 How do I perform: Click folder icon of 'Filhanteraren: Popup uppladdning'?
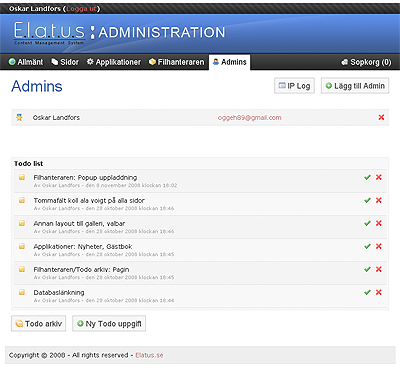(22, 177)
